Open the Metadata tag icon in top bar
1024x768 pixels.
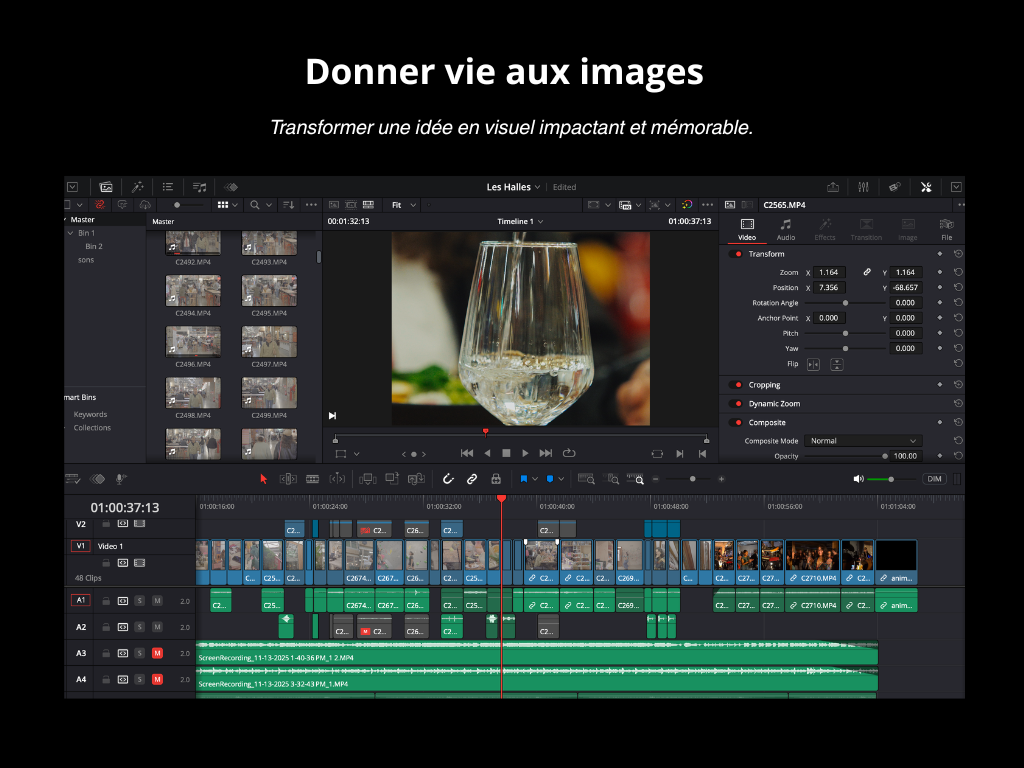click(895, 187)
